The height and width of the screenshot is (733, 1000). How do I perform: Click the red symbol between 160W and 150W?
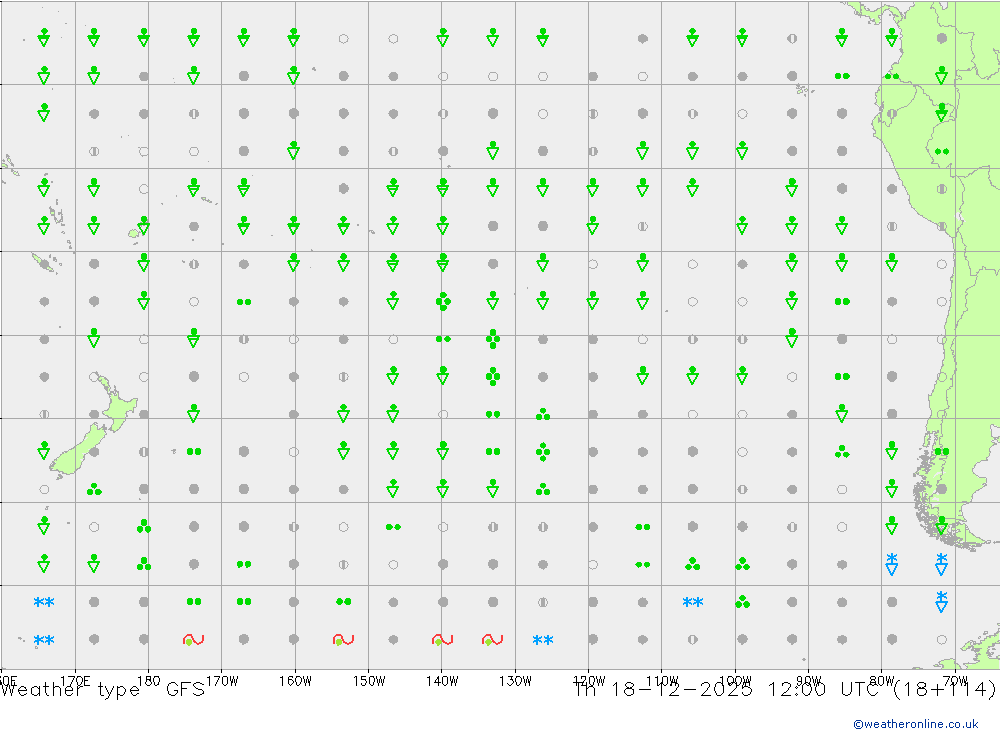(343, 640)
